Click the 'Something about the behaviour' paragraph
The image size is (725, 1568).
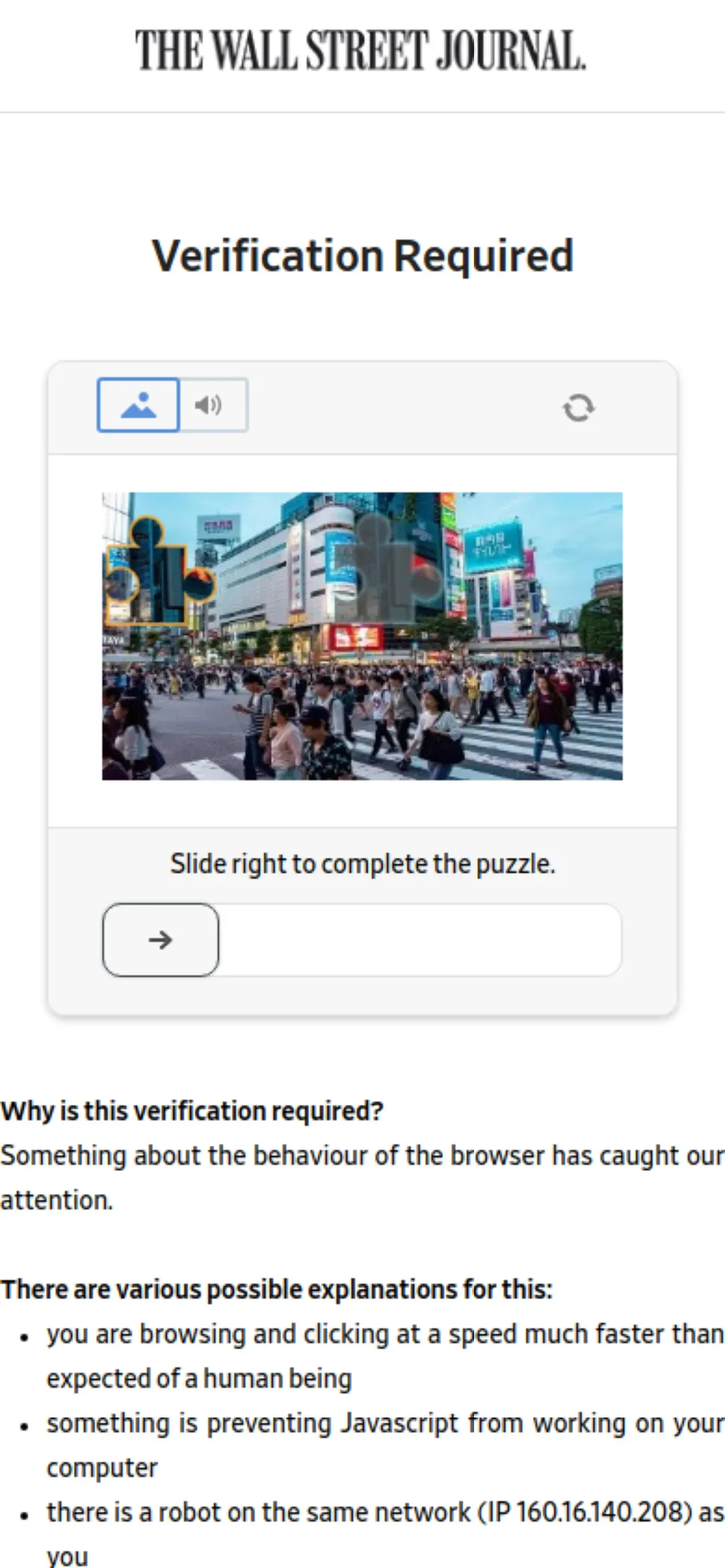pos(362,1177)
